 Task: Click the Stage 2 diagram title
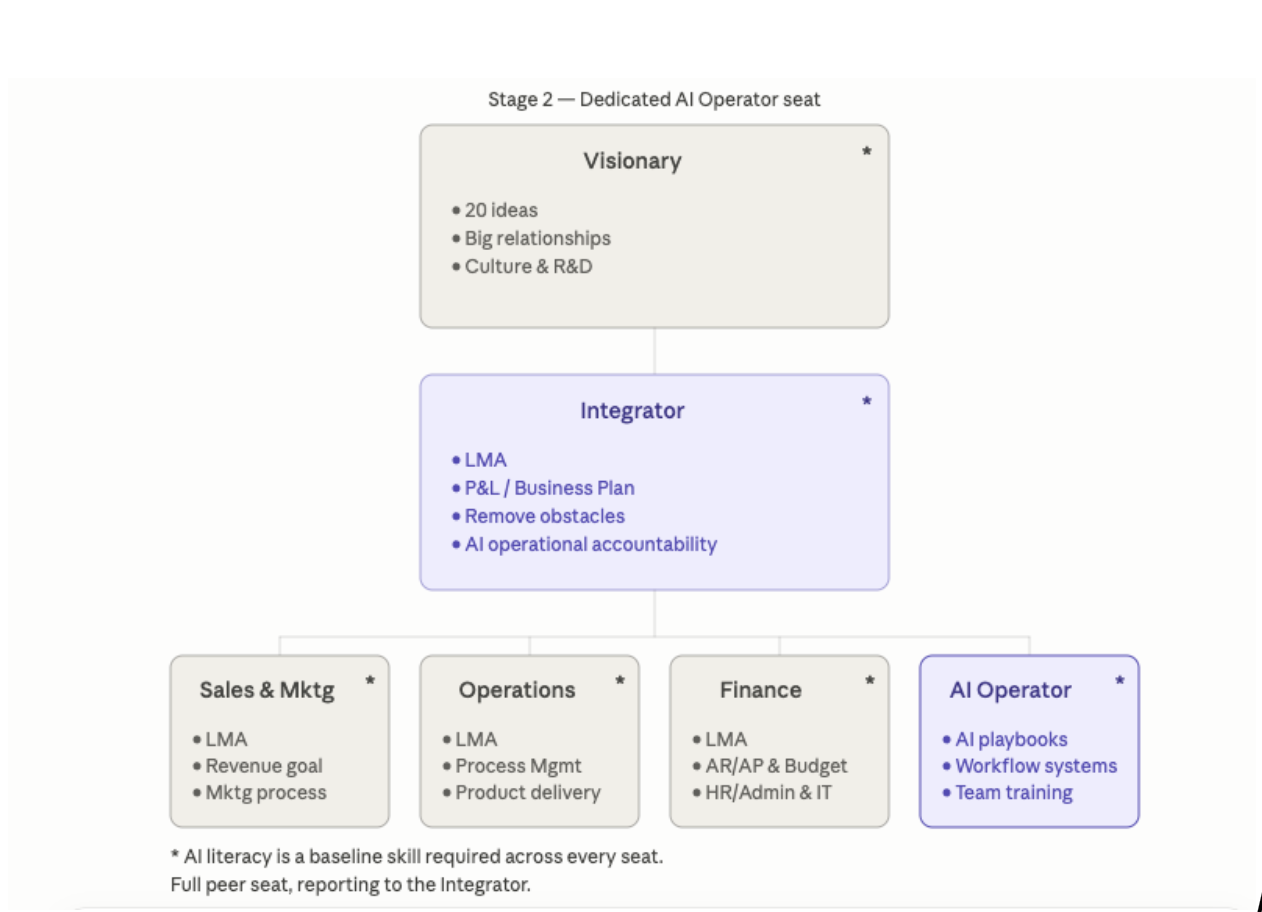(654, 99)
